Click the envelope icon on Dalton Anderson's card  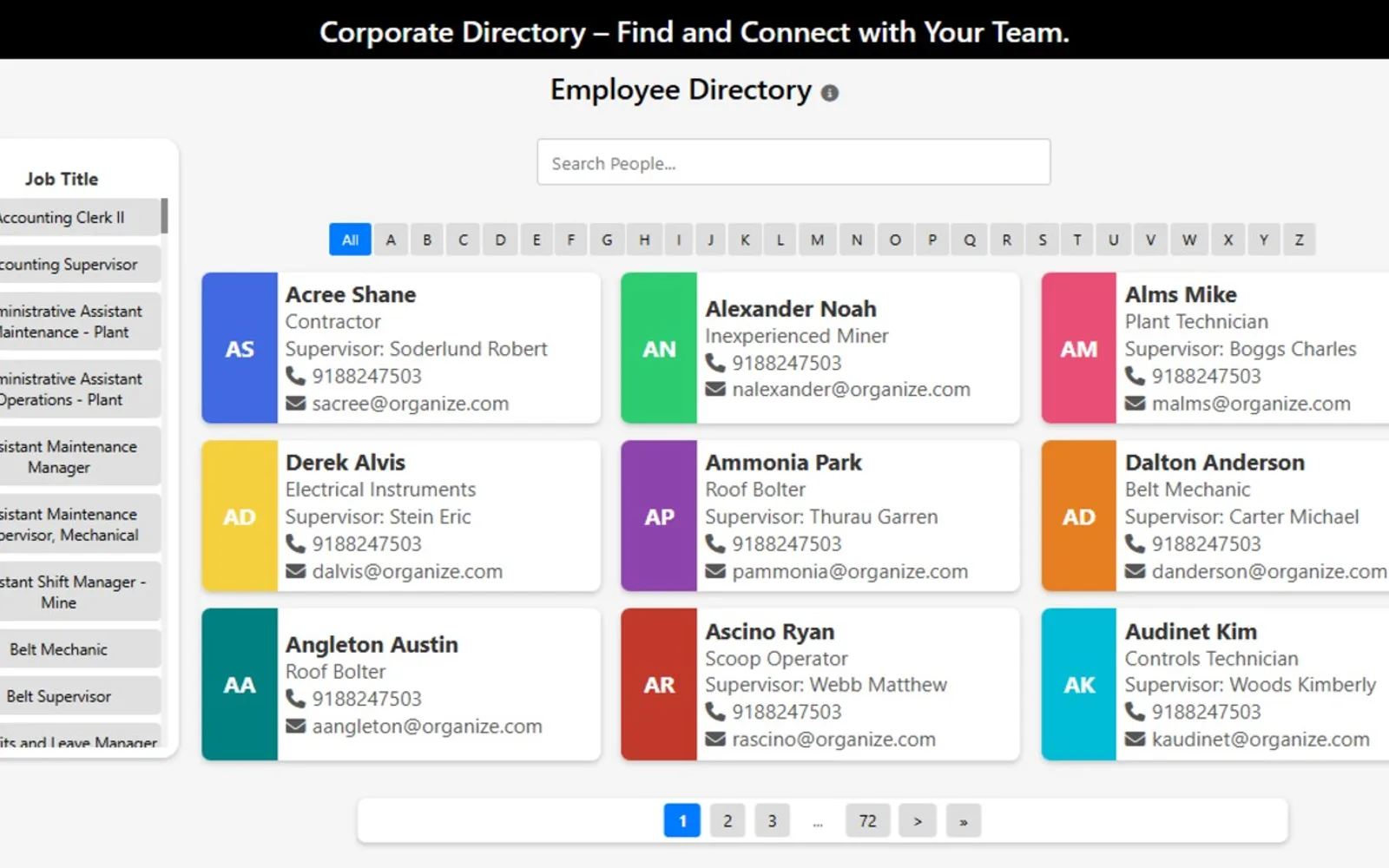1135,571
